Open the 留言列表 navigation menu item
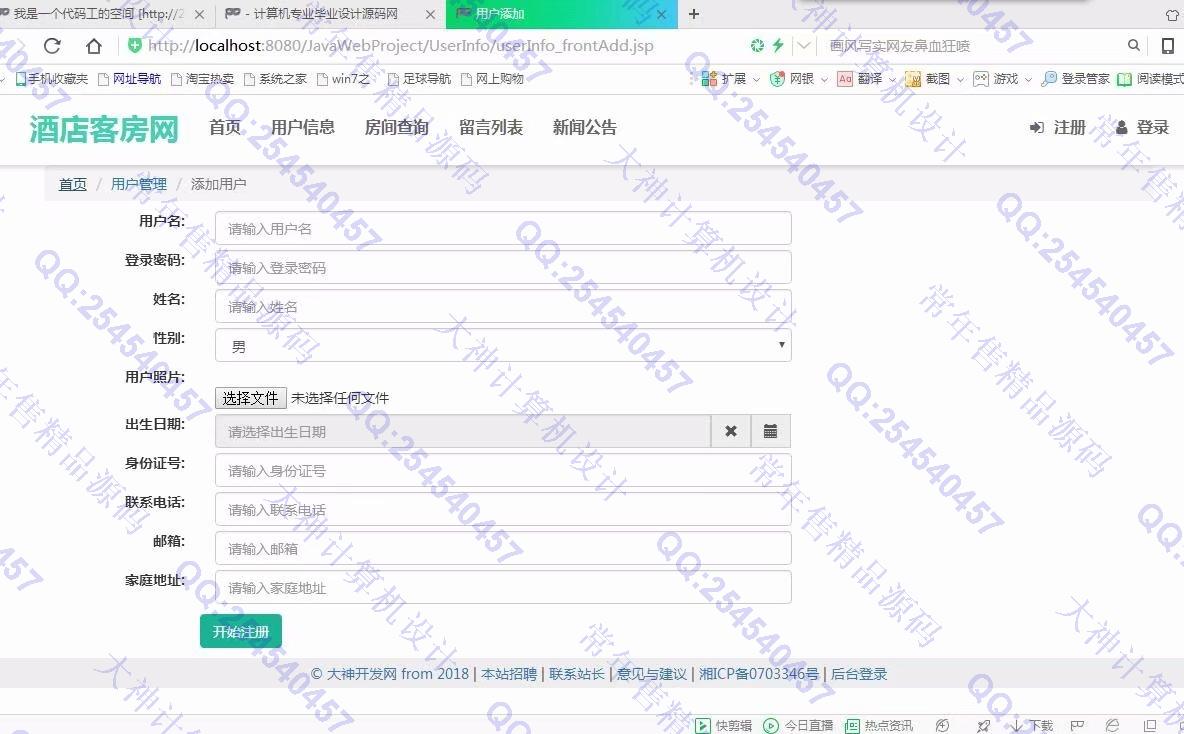This screenshot has height=734, width=1184. (491, 128)
